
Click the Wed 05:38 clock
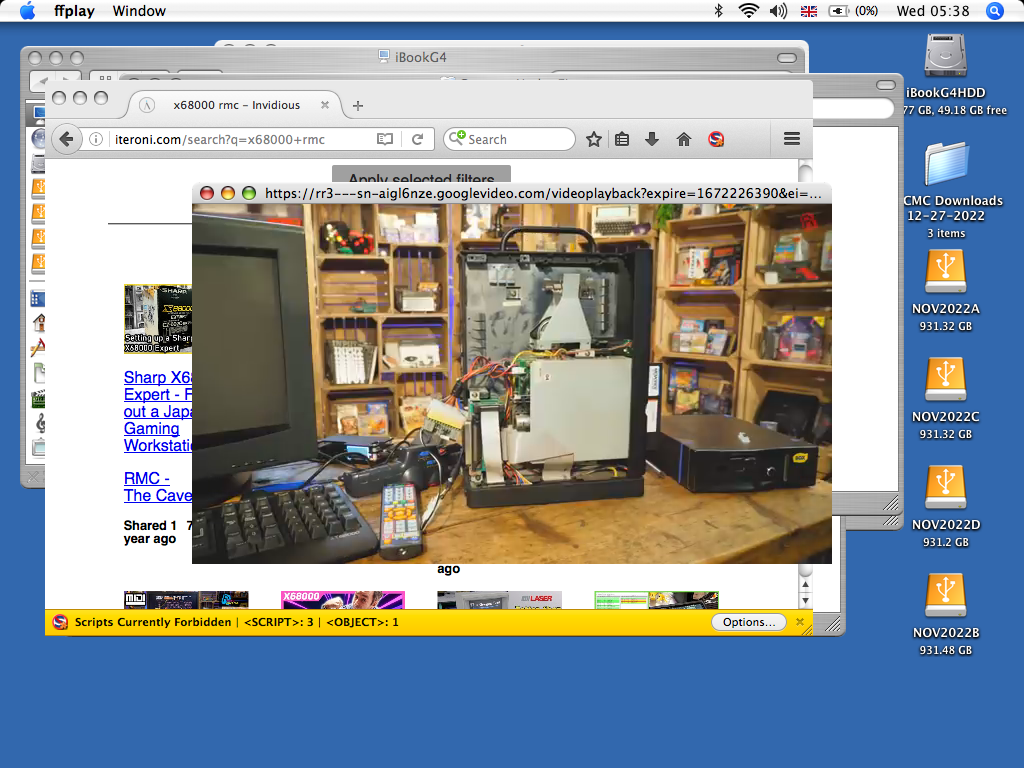933,11
